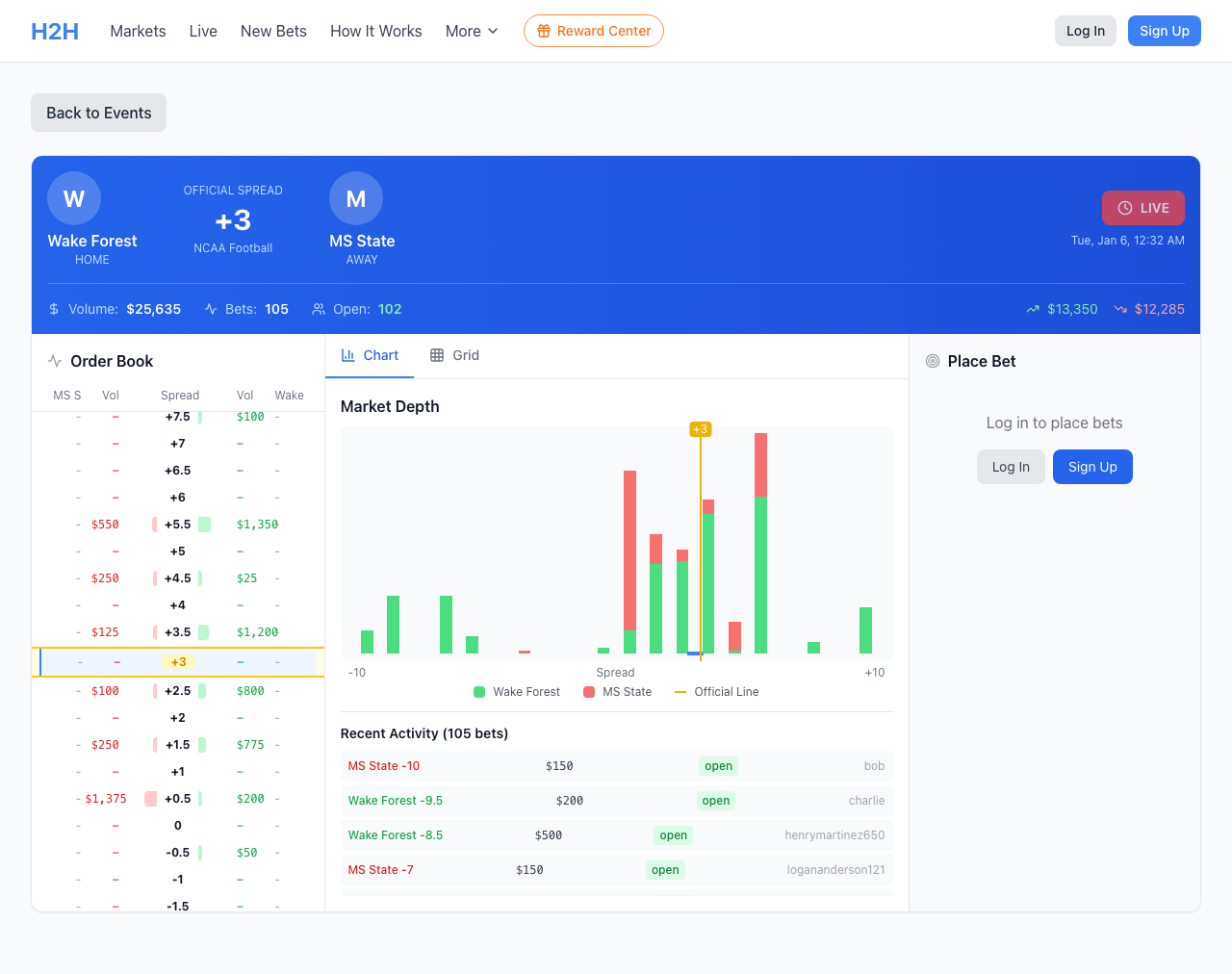Click the MS State M team avatar
Screen dimensions: 1232x974
click(x=356, y=198)
